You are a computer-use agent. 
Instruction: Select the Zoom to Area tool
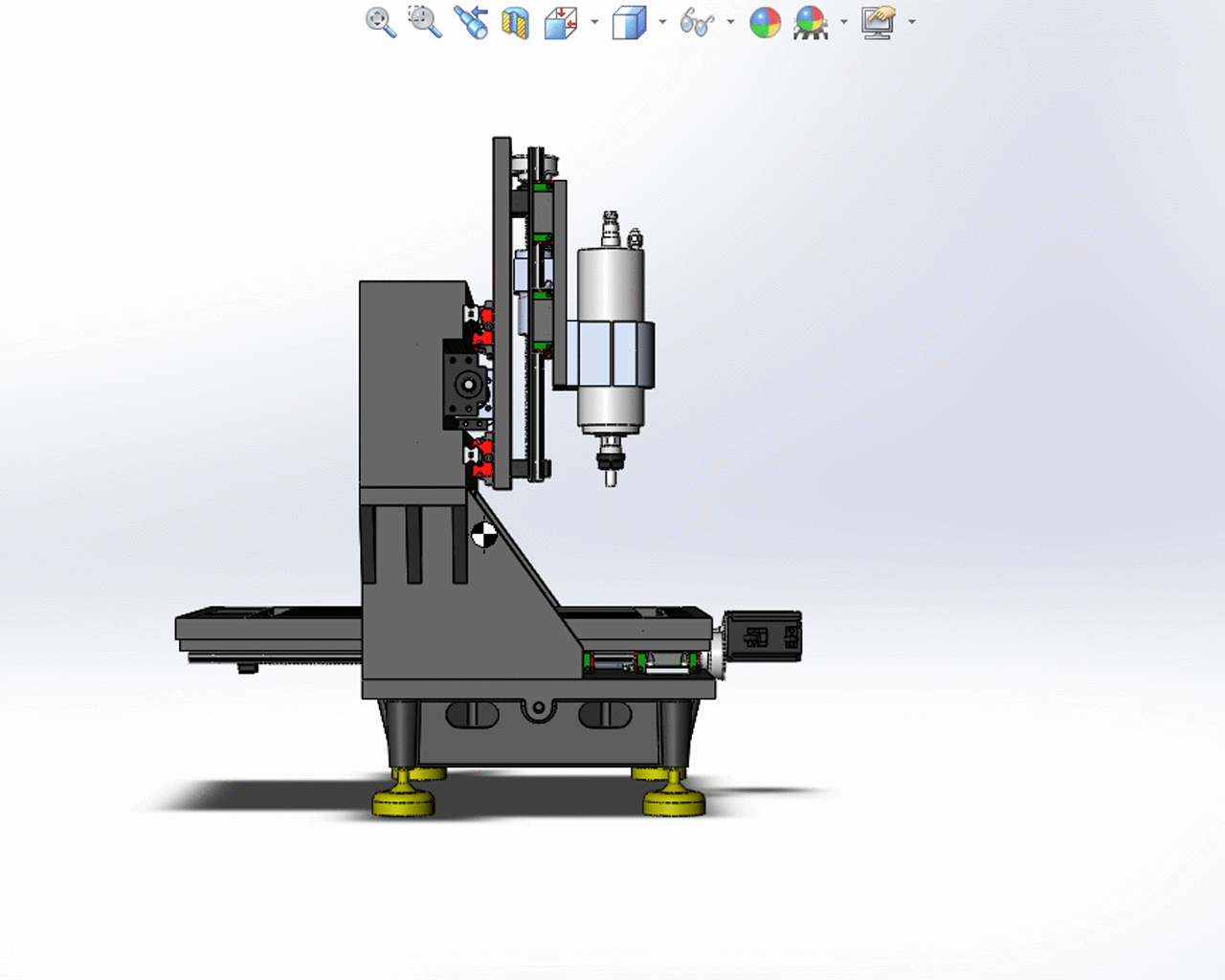pyautogui.click(x=425, y=22)
